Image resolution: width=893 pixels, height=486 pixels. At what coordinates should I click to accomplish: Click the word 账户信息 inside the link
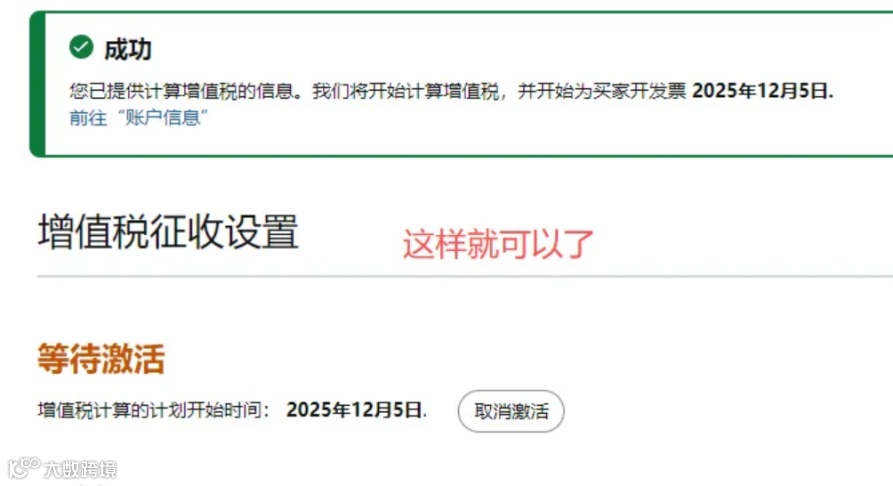162,118
